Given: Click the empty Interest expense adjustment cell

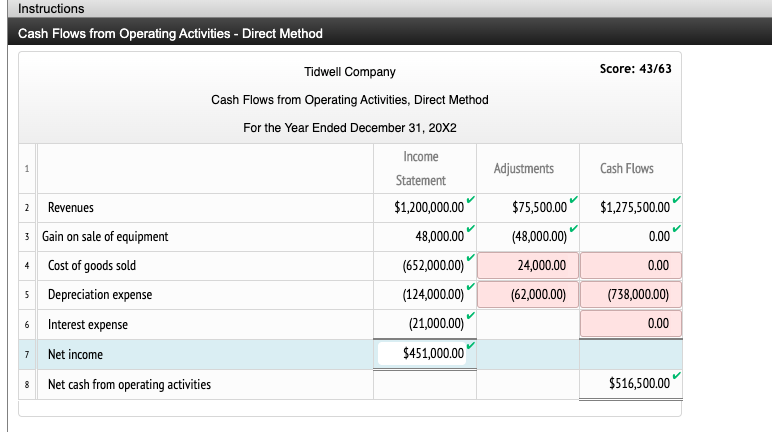Looking at the screenshot, I should [528, 324].
